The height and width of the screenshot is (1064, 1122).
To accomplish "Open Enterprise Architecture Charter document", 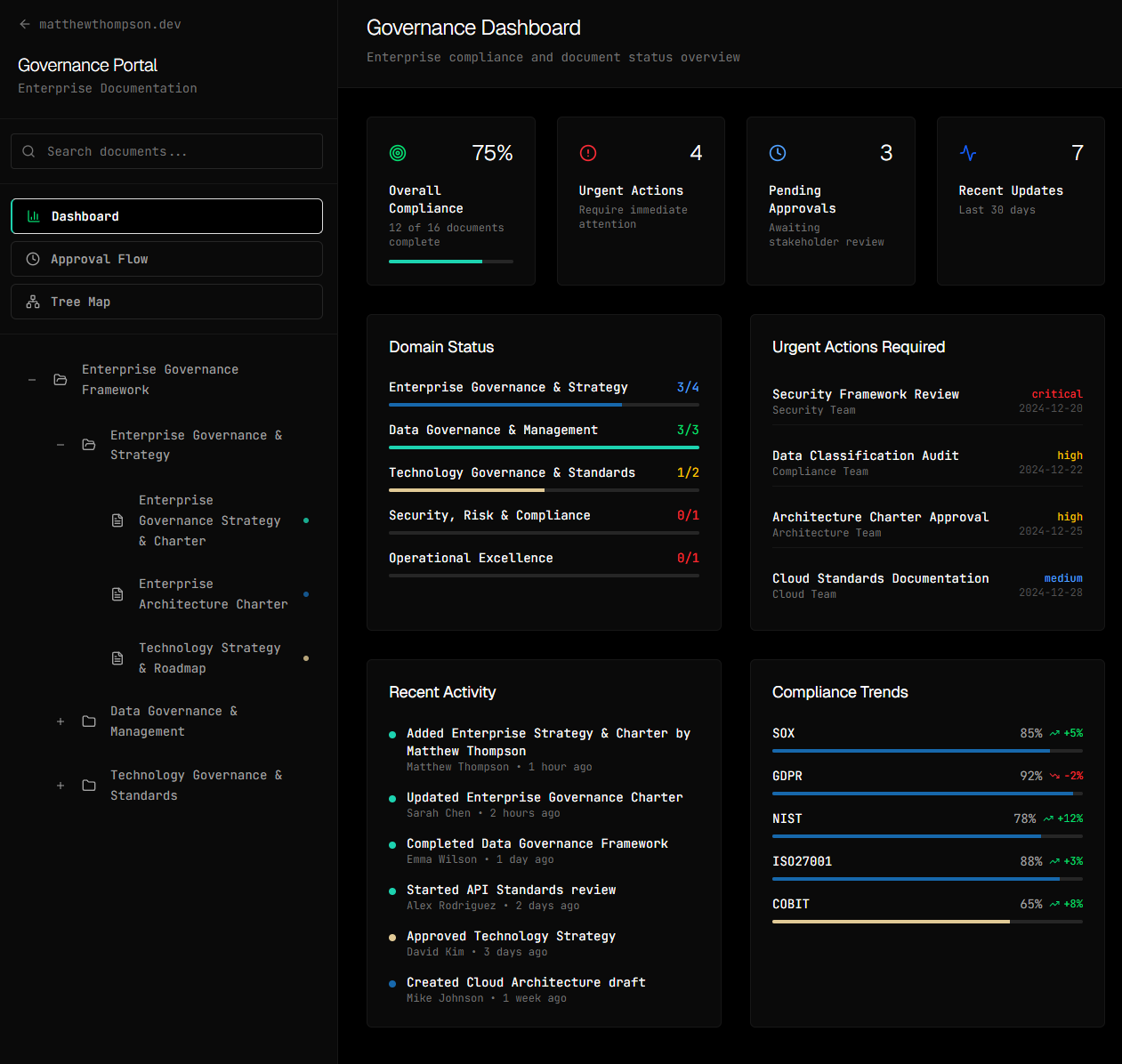I will tap(209, 594).
